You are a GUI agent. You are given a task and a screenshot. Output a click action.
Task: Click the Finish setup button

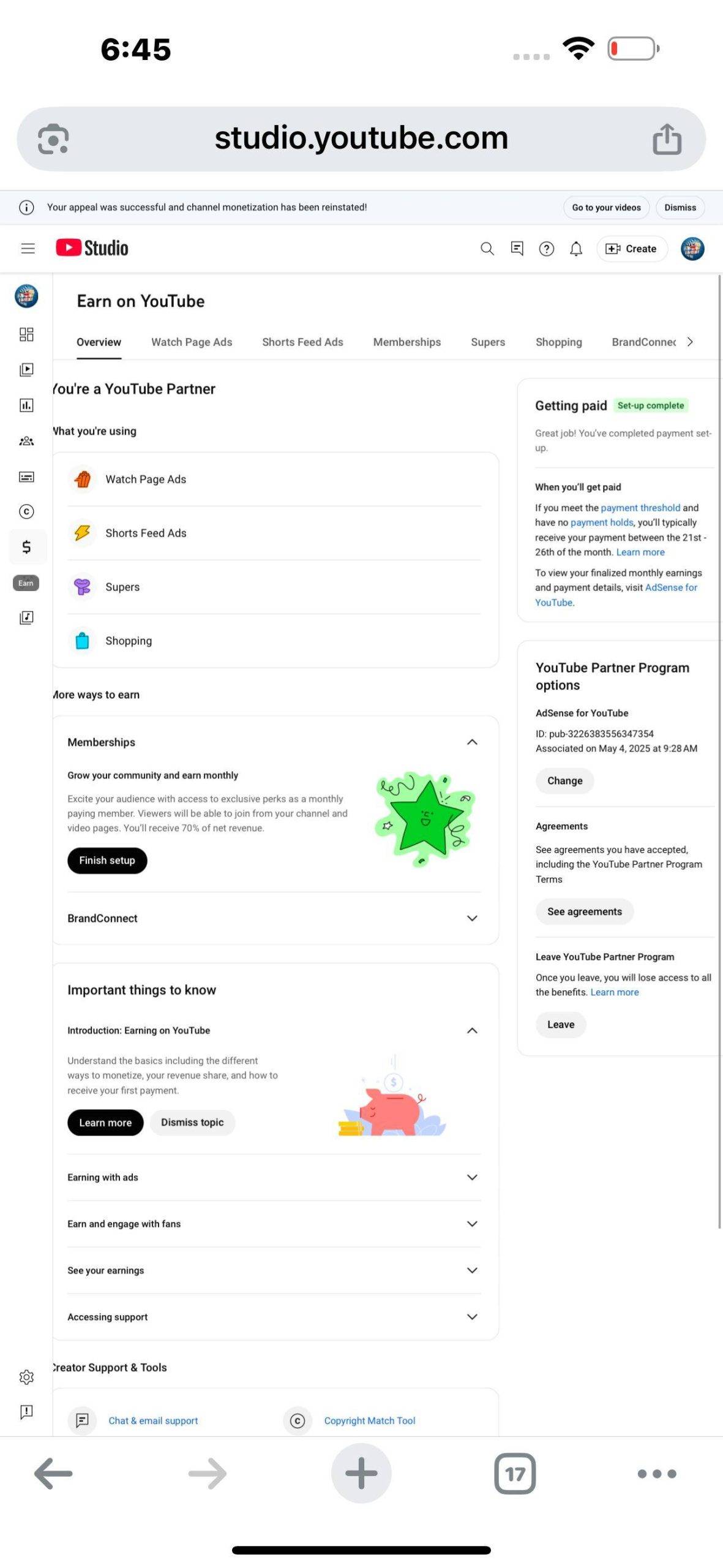pyautogui.click(x=107, y=861)
